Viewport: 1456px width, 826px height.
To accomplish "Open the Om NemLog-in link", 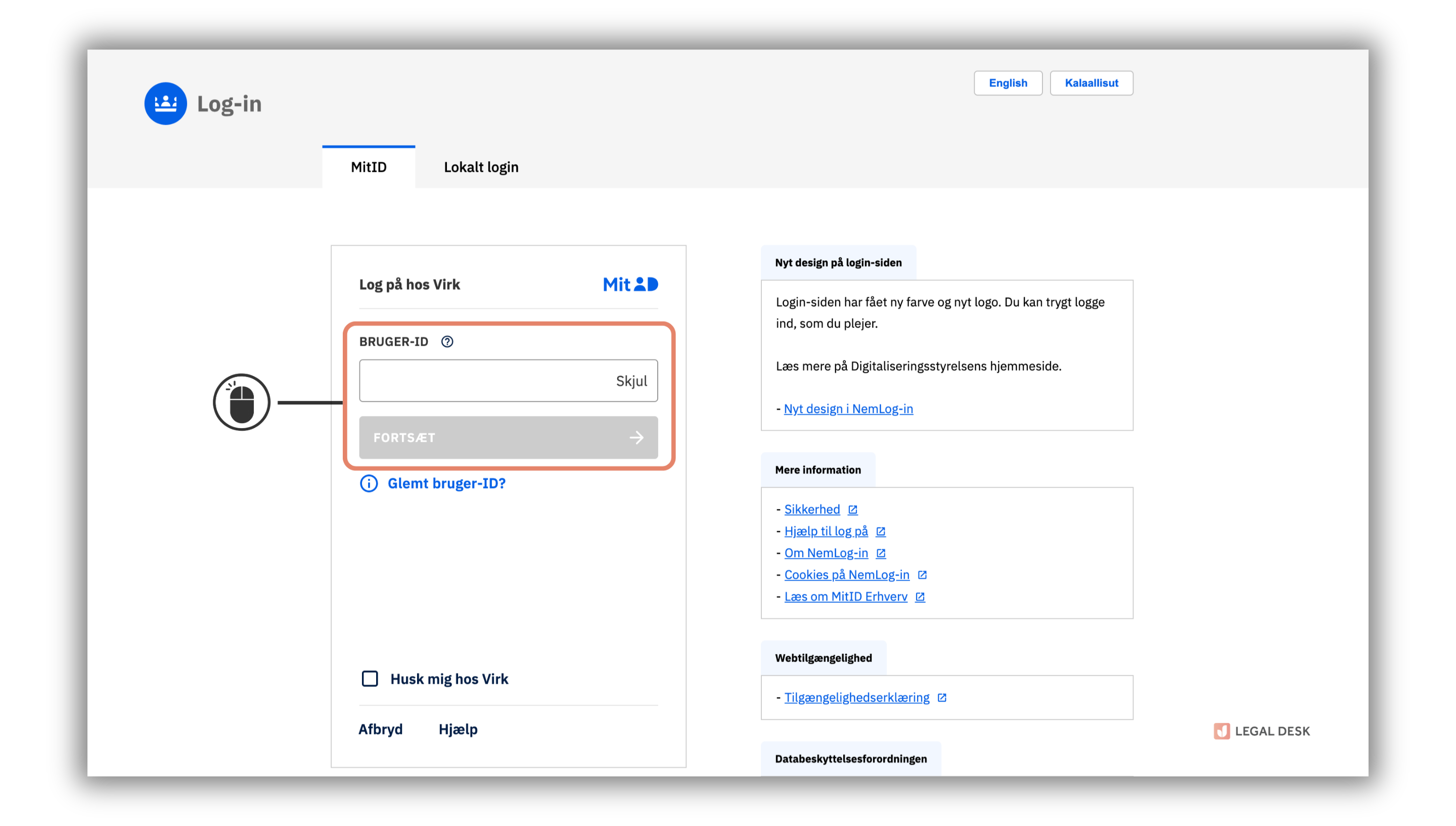I will point(826,553).
